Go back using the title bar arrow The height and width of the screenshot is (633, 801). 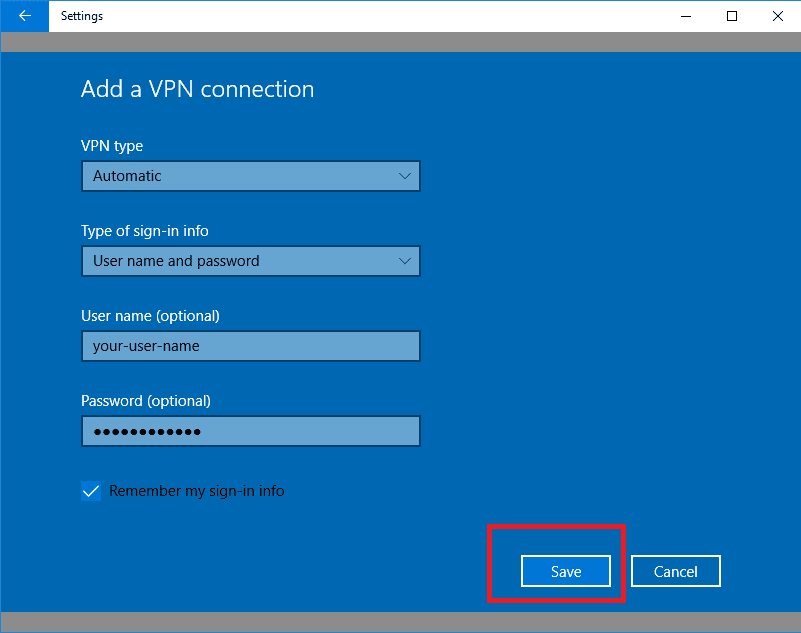25,16
